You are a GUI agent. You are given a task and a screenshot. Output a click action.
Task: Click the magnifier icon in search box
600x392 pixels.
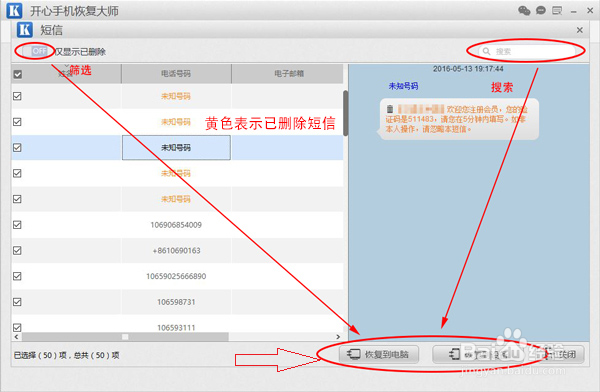(x=486, y=51)
